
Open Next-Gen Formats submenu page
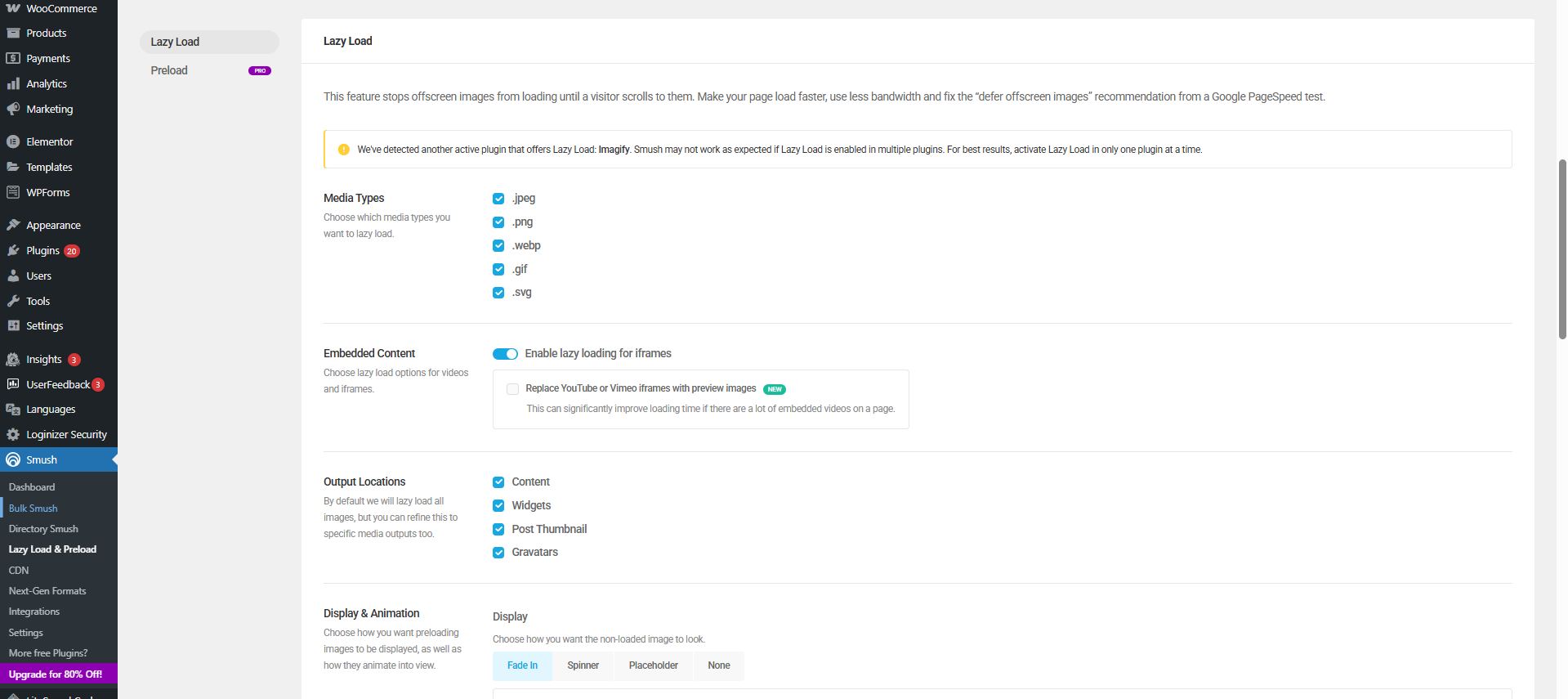(x=47, y=591)
